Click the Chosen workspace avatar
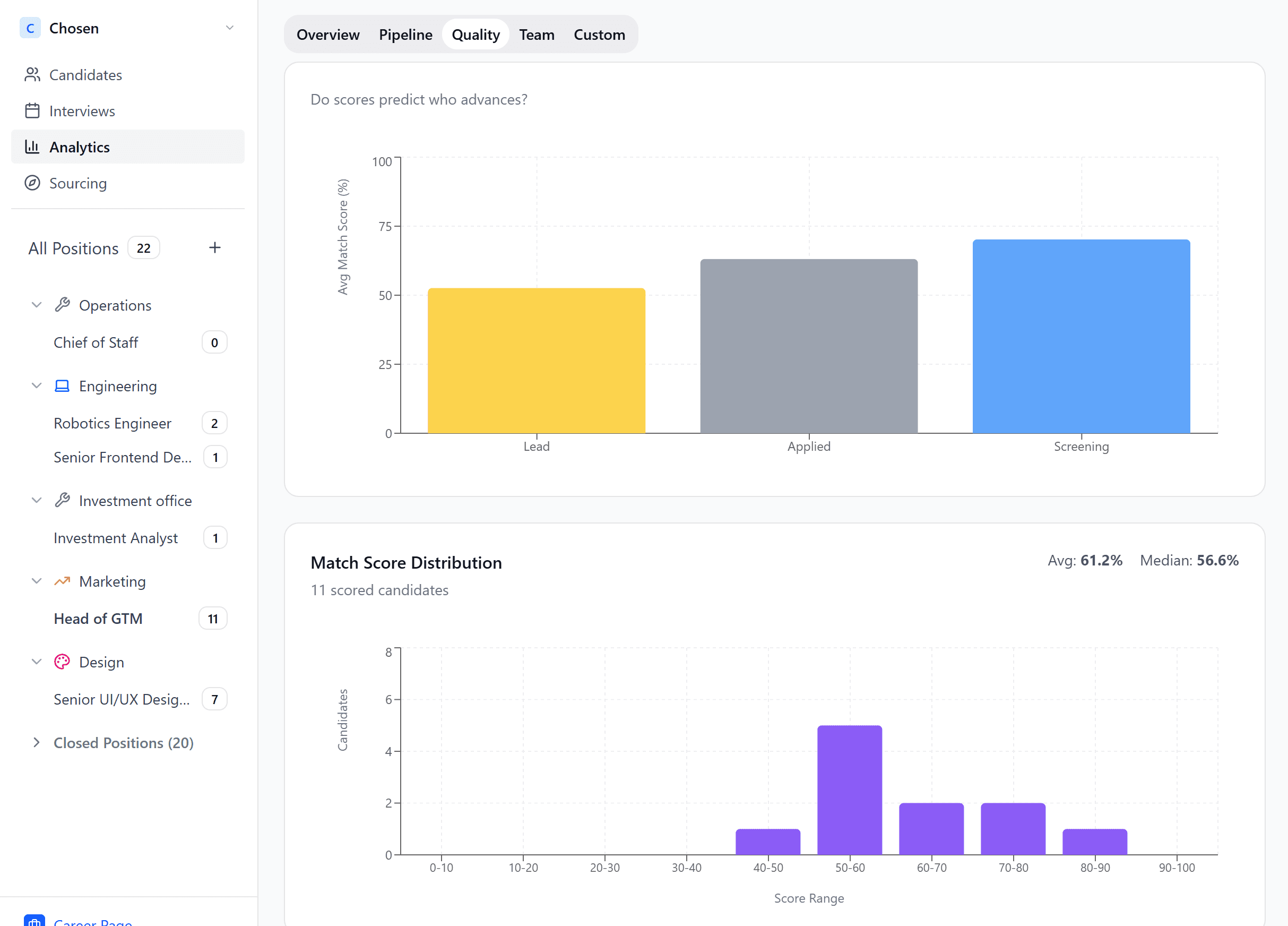The image size is (1288, 926). 31,28
